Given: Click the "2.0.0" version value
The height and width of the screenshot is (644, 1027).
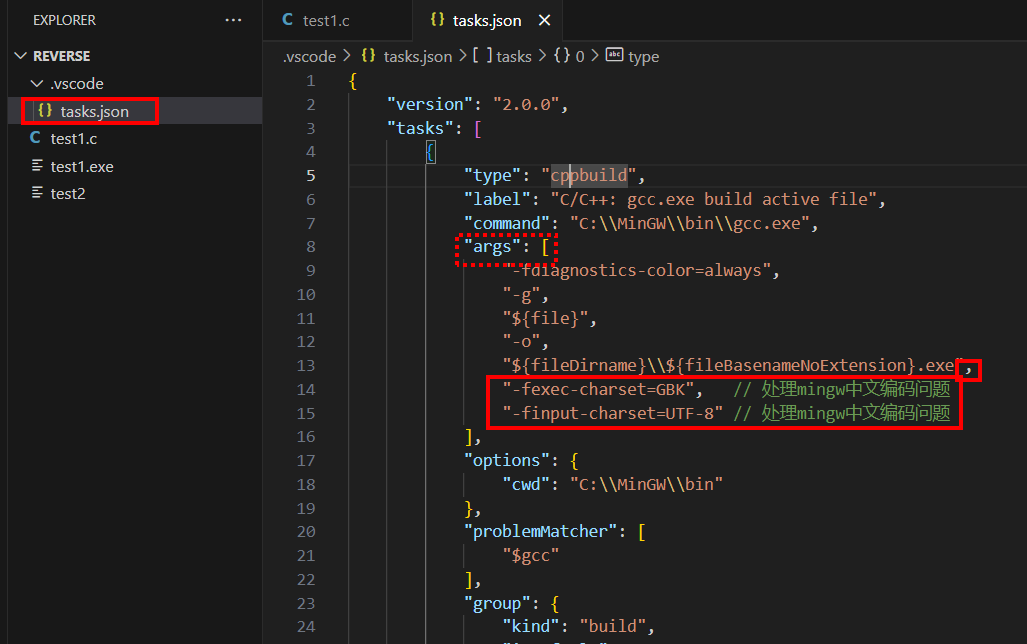Looking at the screenshot, I should click(x=526, y=104).
